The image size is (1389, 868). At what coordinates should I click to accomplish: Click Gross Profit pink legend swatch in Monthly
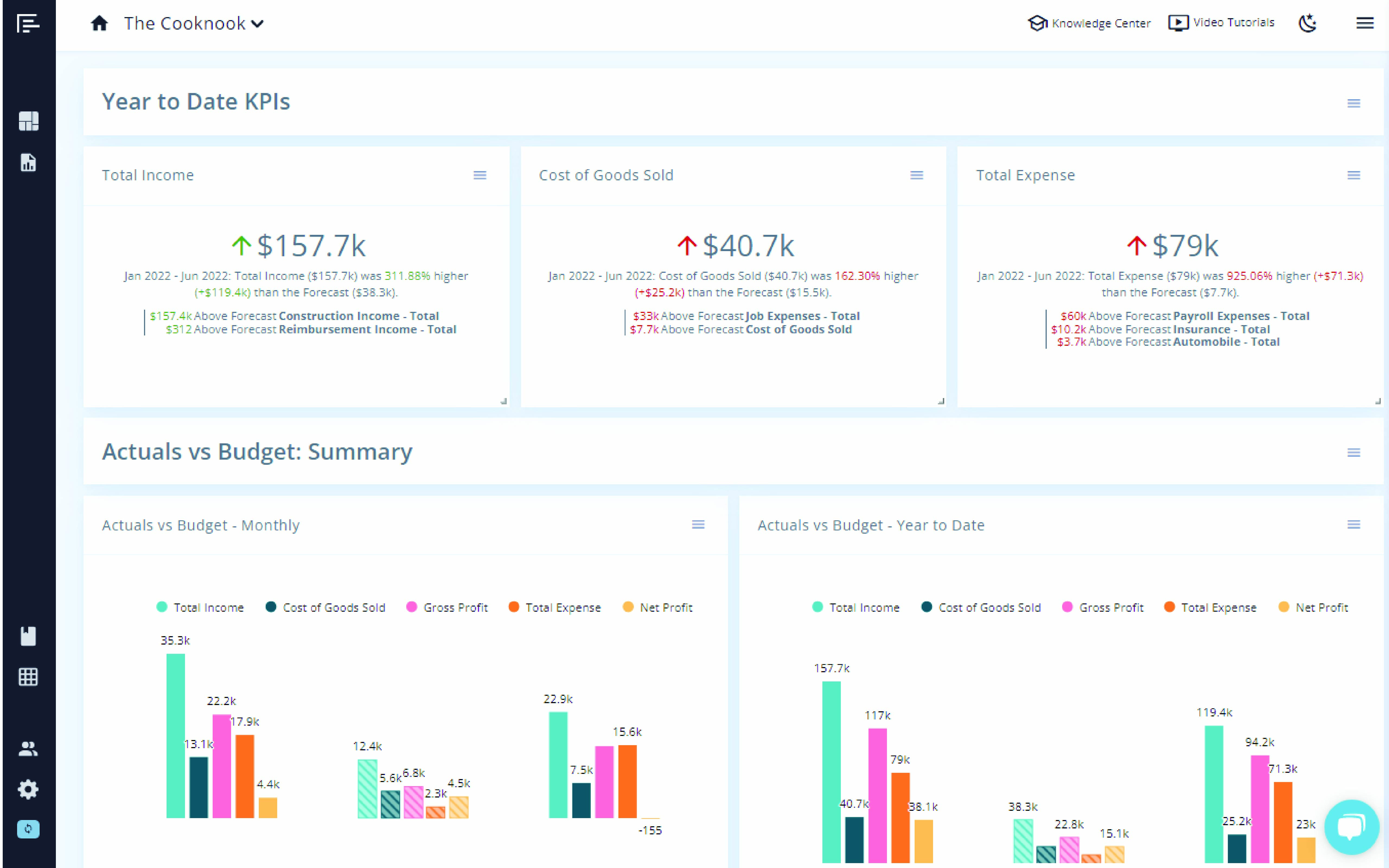(411, 607)
